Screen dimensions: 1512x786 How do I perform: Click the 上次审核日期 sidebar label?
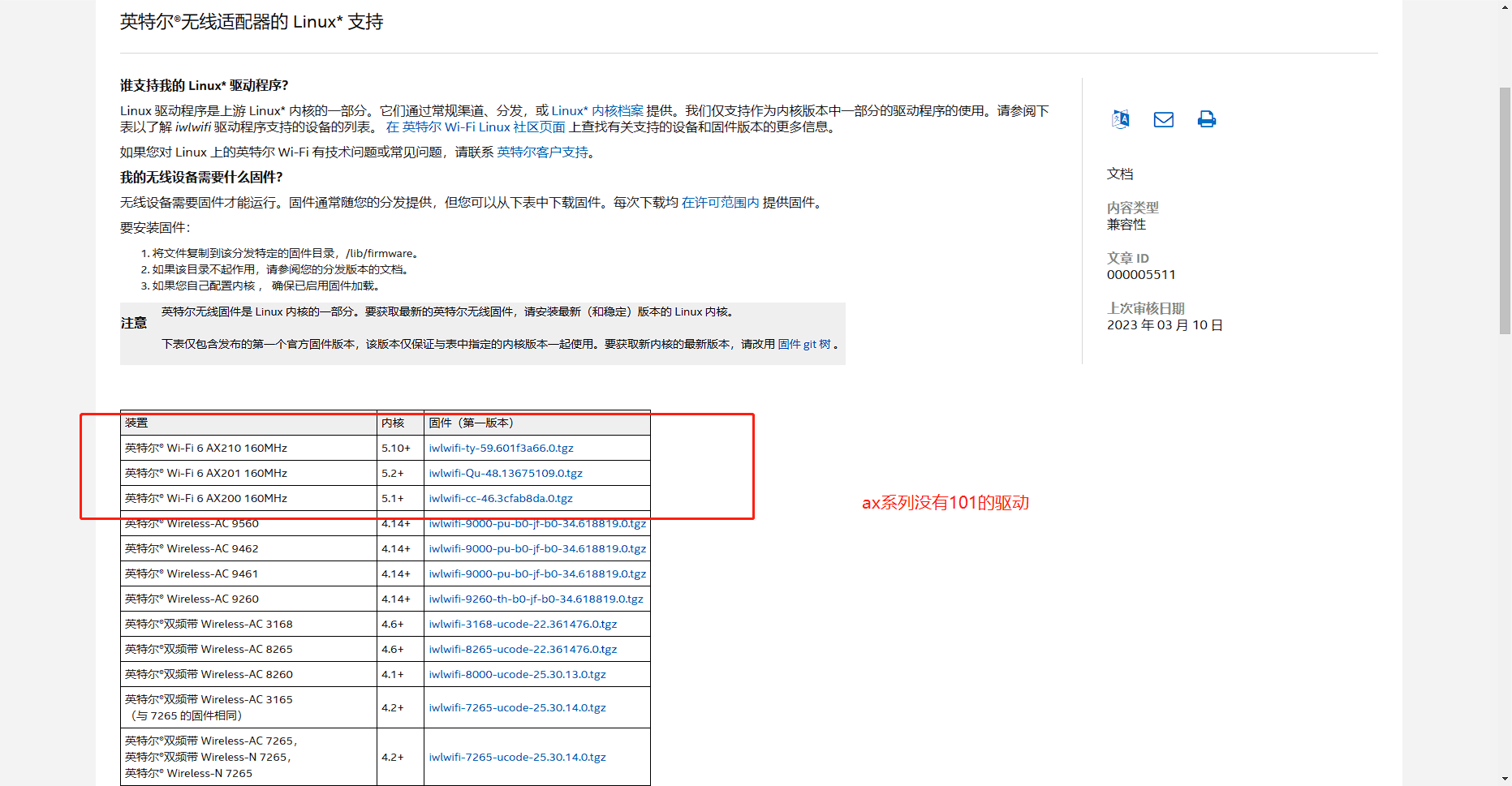click(x=1146, y=309)
